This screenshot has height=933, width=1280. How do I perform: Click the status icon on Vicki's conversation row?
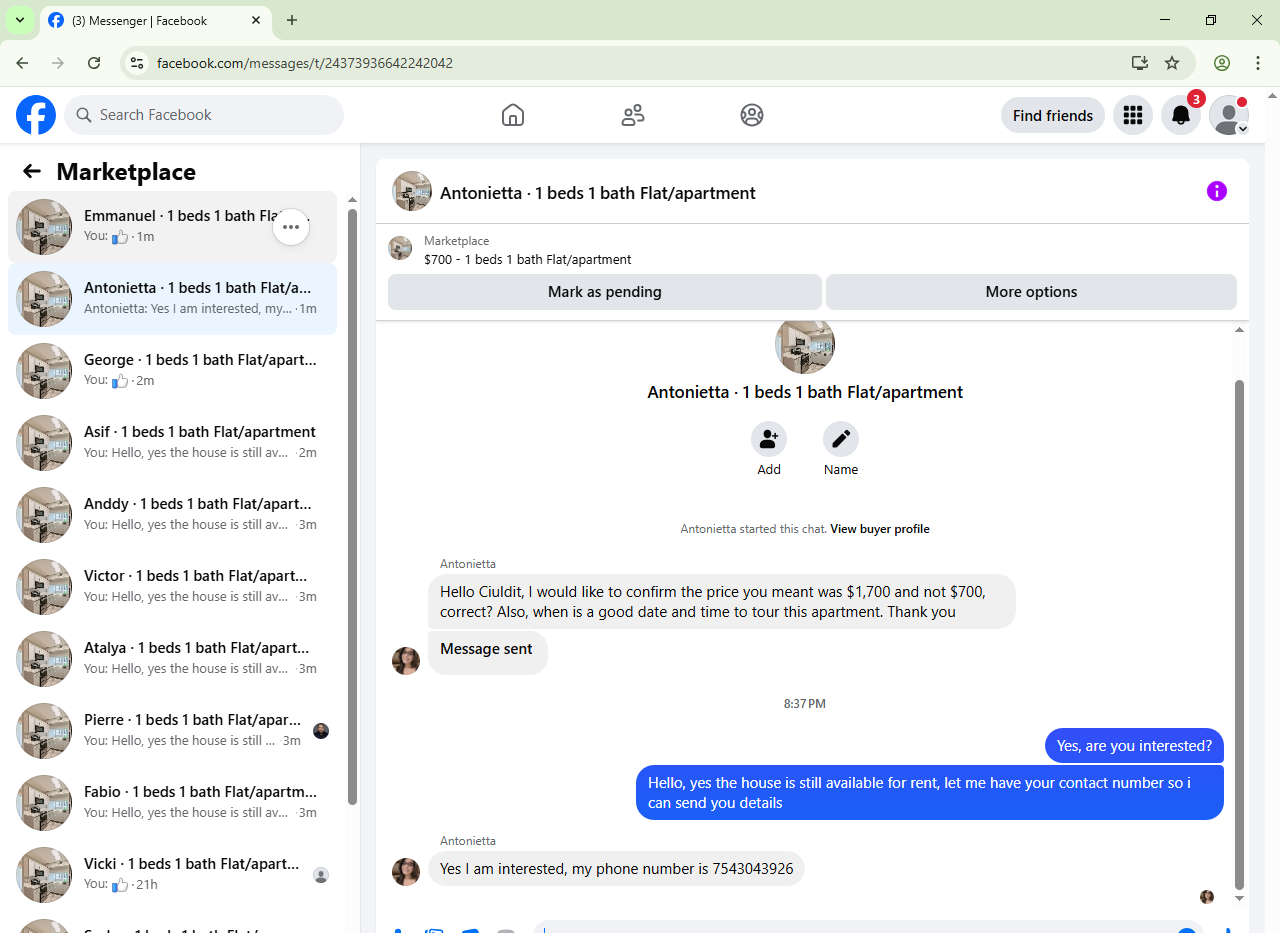coord(321,875)
